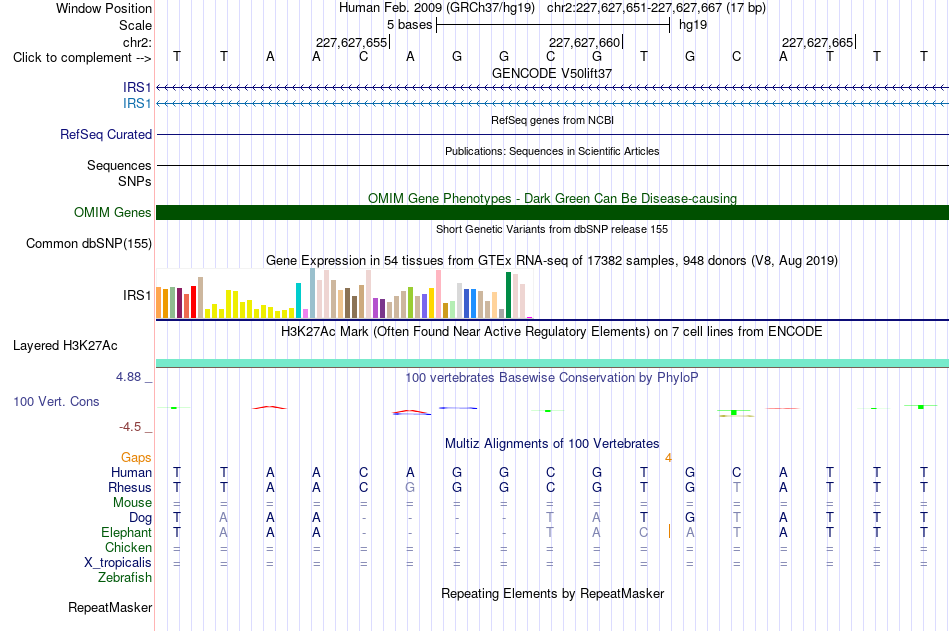Click the '5 bases' scale bar label
Image resolution: width=950 pixels, height=631 pixels.
coord(410,25)
